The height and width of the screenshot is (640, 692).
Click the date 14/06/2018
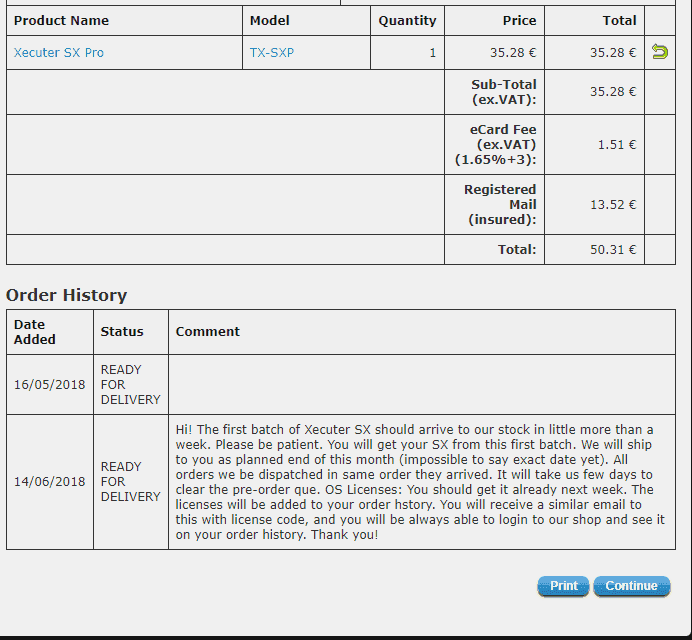(49, 482)
